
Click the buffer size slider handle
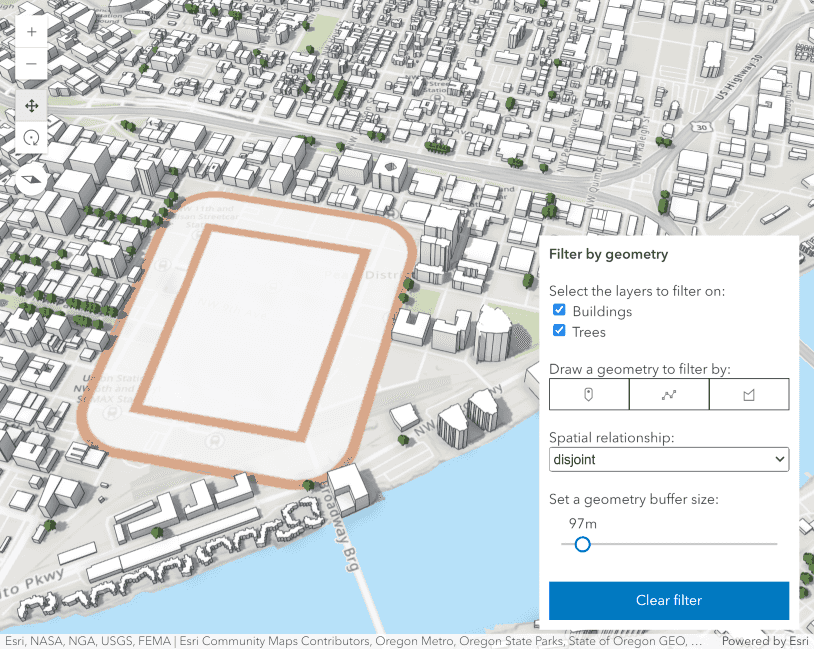click(x=583, y=544)
